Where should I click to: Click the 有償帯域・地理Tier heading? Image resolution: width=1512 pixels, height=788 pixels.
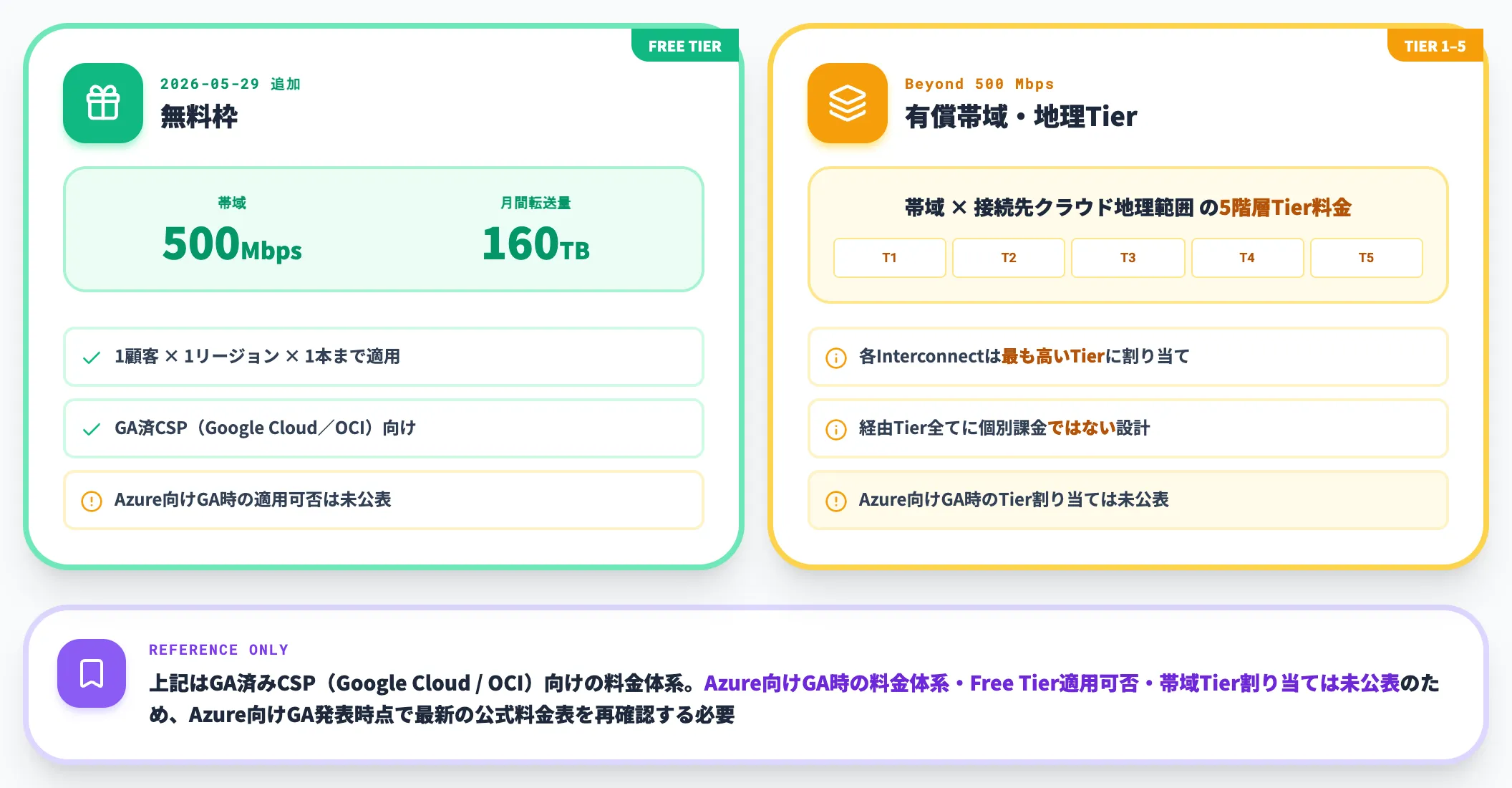[x=1021, y=116]
